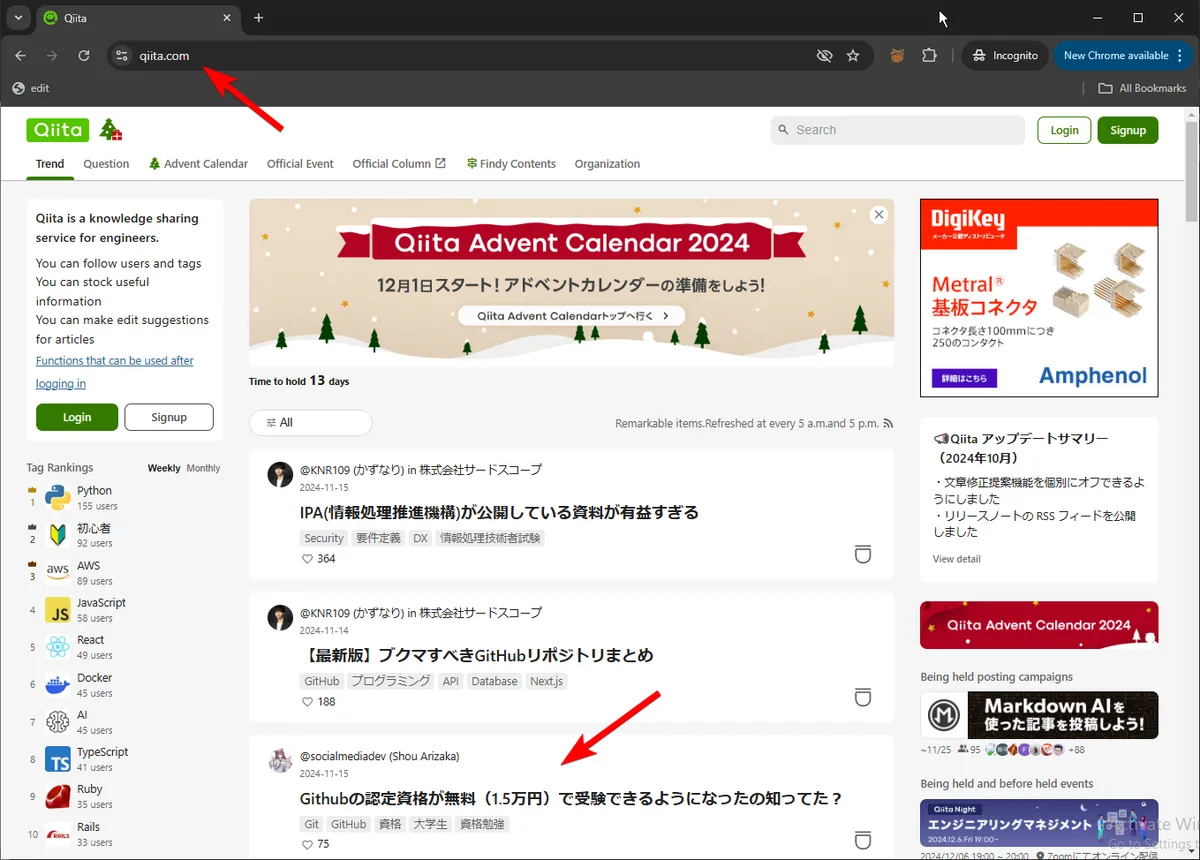Click the tracking protection eye icon

[824, 56]
